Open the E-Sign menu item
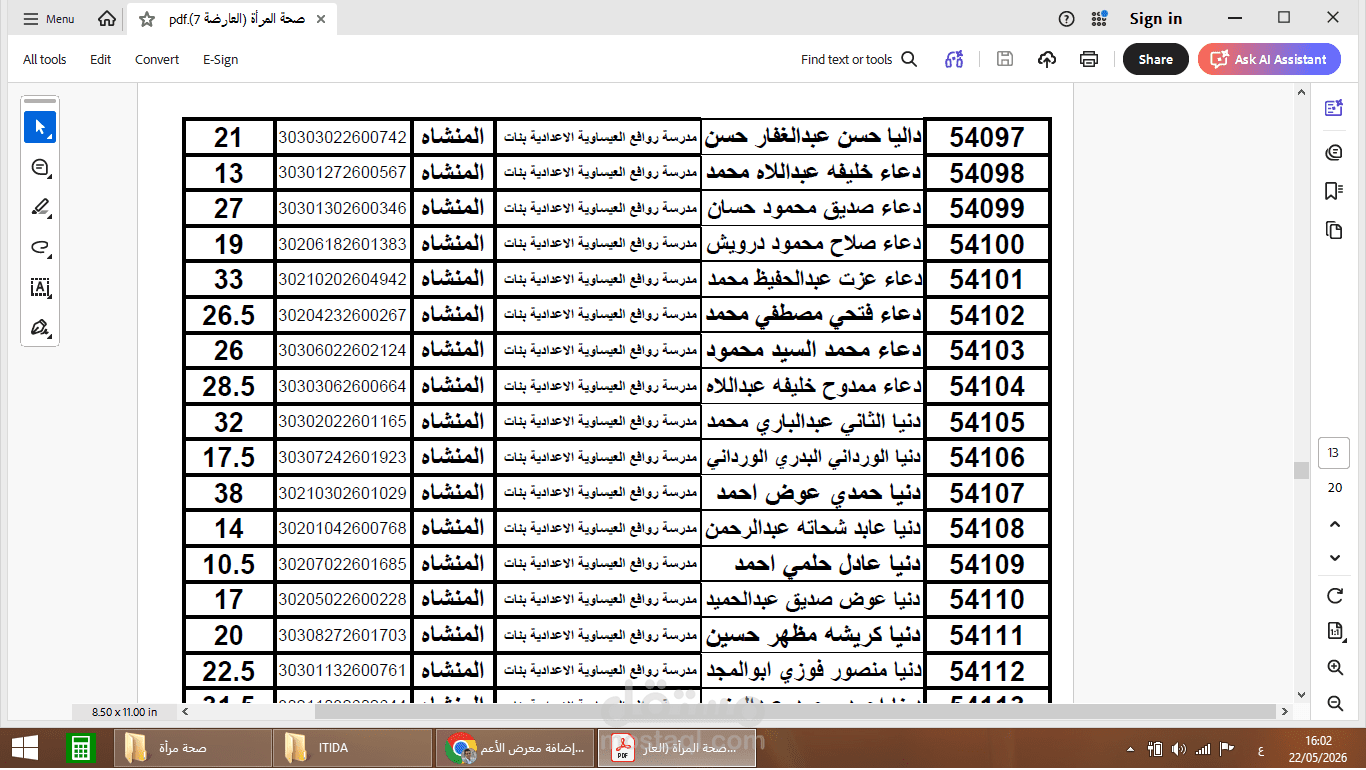Viewport: 1366px width, 770px height. click(x=220, y=59)
